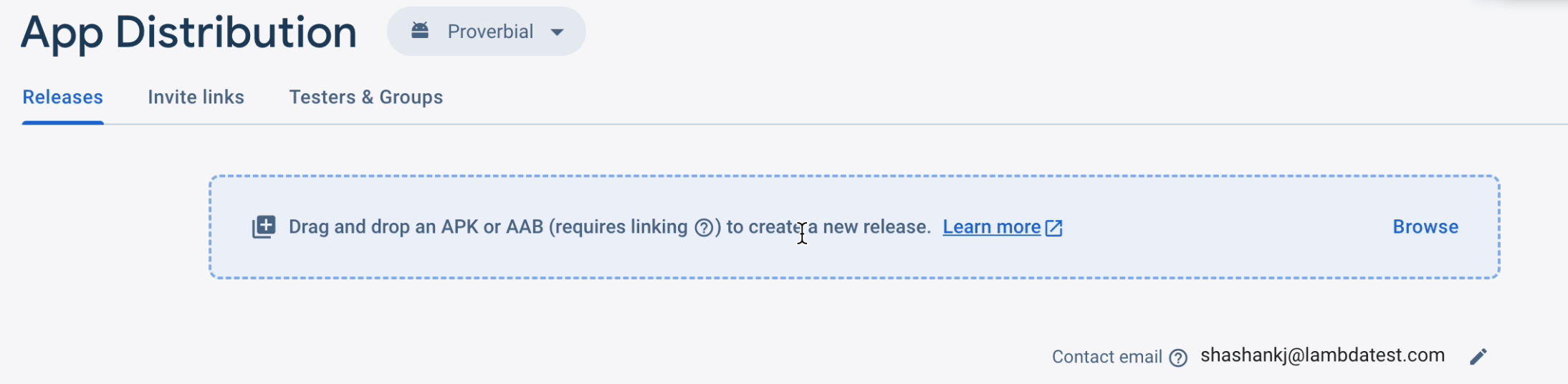Image resolution: width=1568 pixels, height=384 pixels.
Task: Click the dropdown arrow next to Proverbial
Action: [557, 32]
